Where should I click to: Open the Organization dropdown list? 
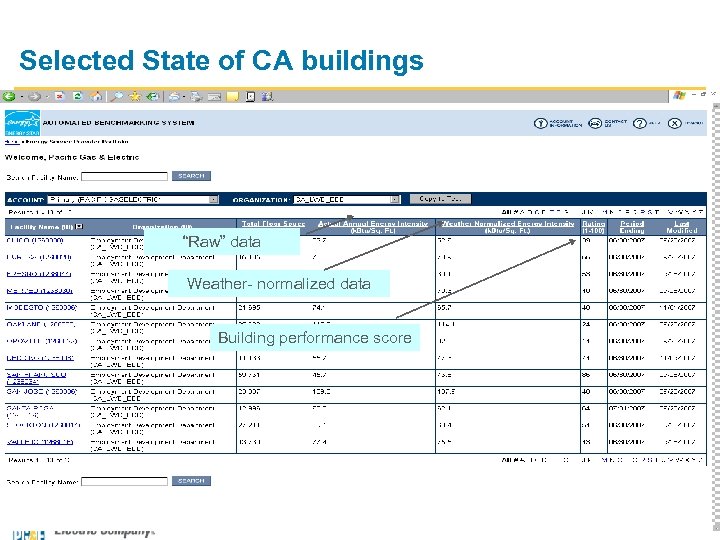[347, 199]
